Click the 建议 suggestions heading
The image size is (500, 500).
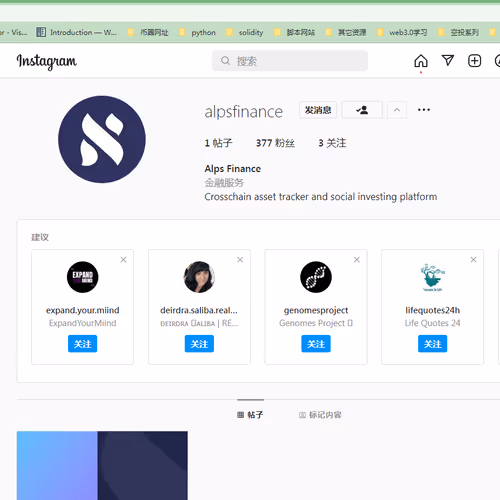[x=40, y=237]
